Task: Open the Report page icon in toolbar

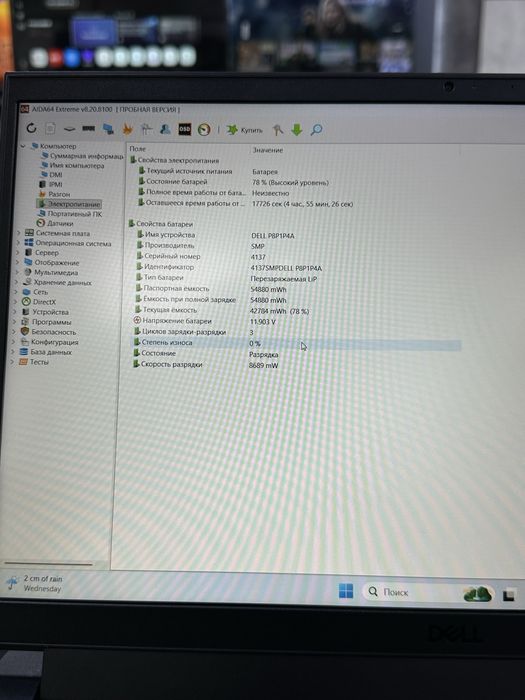Action: (x=50, y=129)
